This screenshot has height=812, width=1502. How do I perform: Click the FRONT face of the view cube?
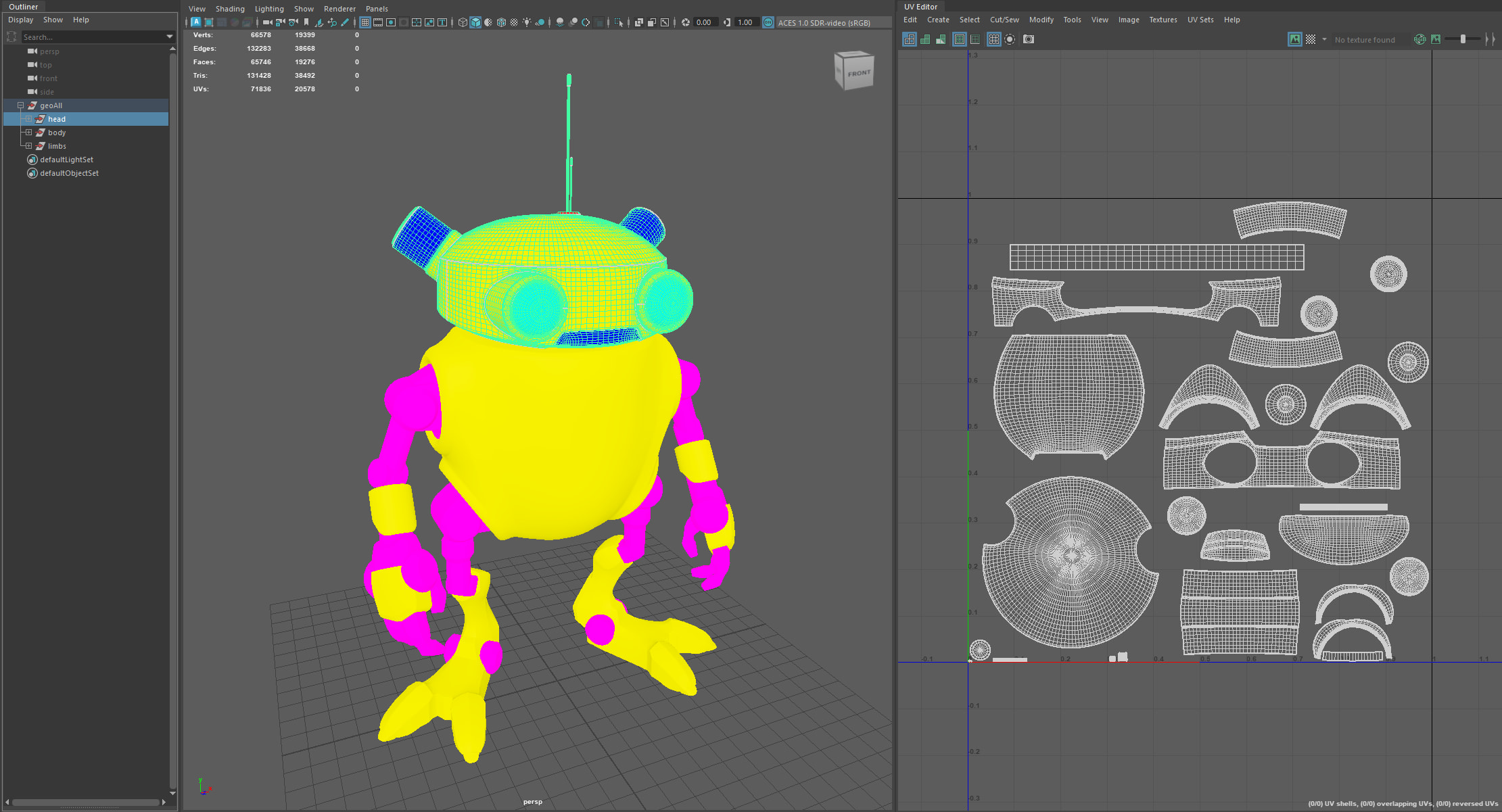pos(859,73)
